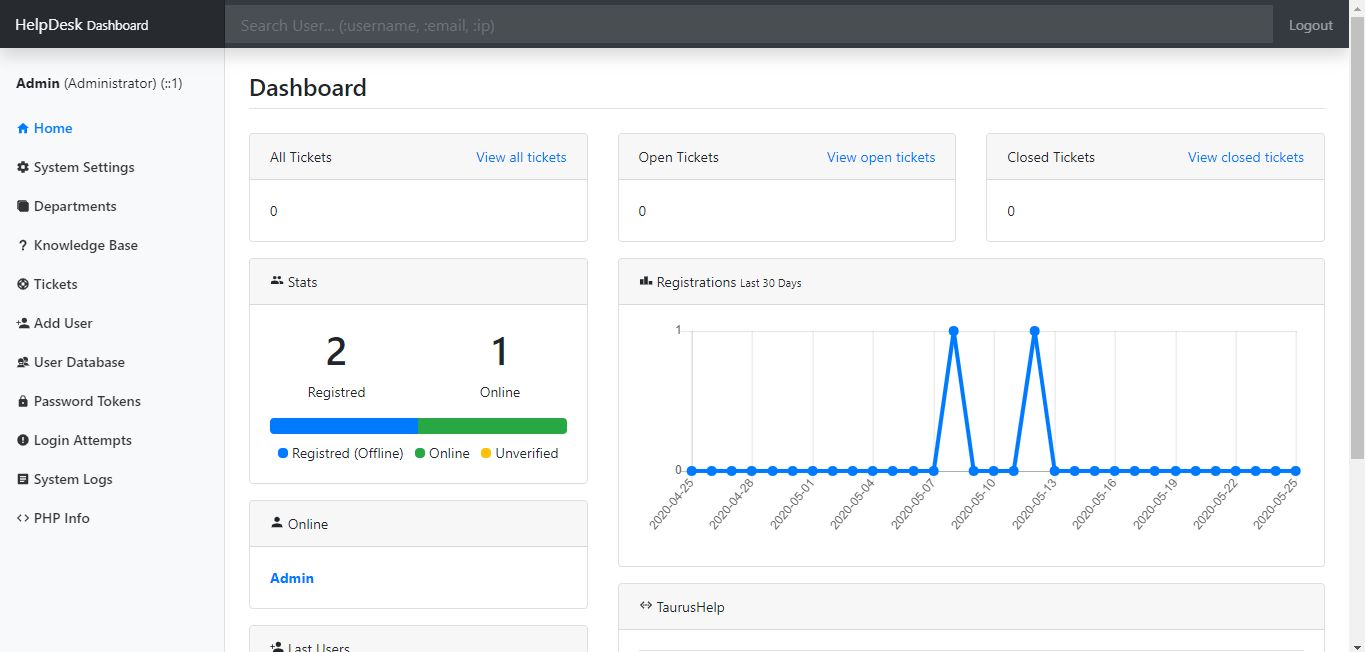Click the Departments icon in sidebar
Image resolution: width=1365 pixels, height=652 pixels.
23,206
